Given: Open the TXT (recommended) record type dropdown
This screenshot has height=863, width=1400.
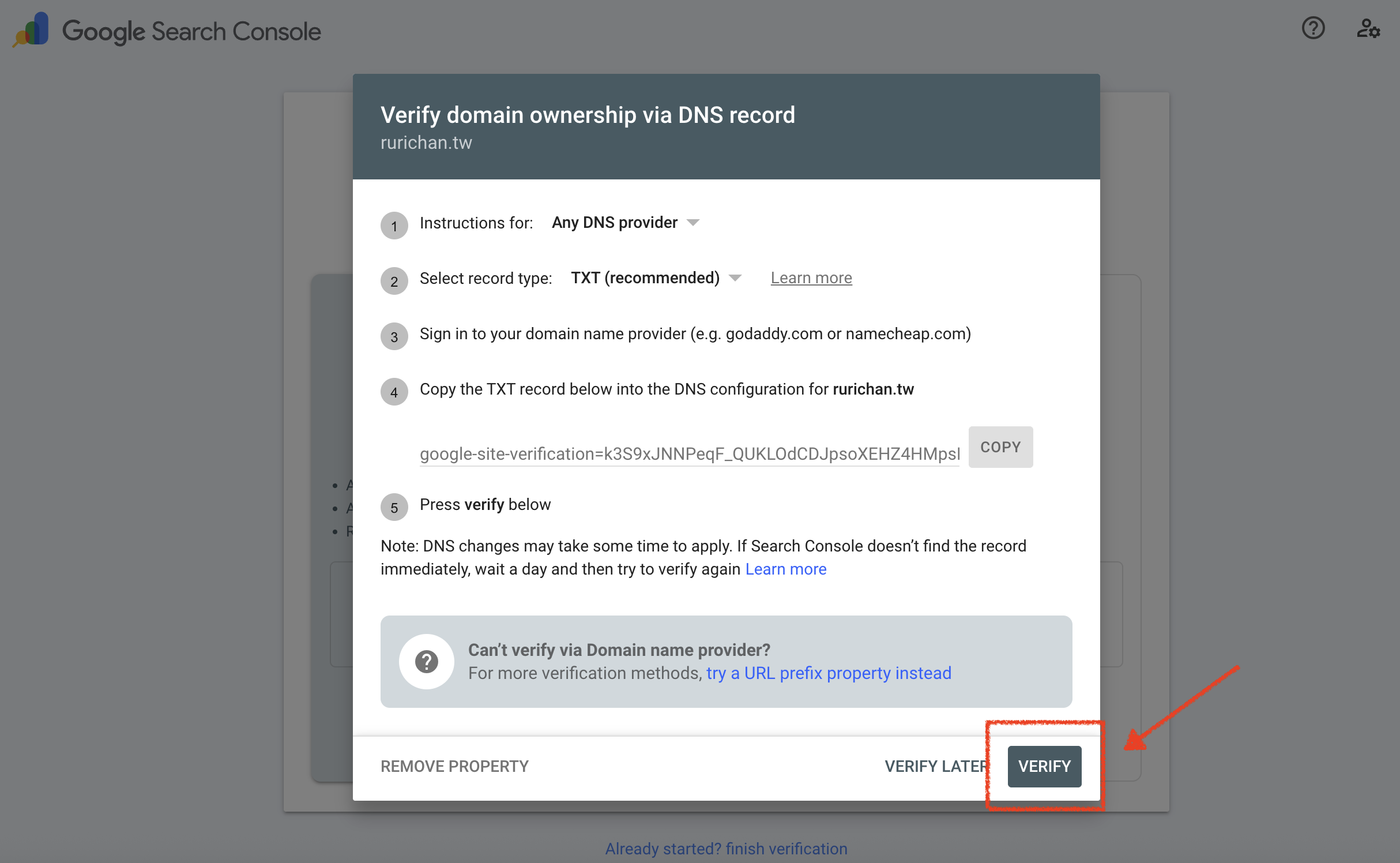Looking at the screenshot, I should coord(645,278).
